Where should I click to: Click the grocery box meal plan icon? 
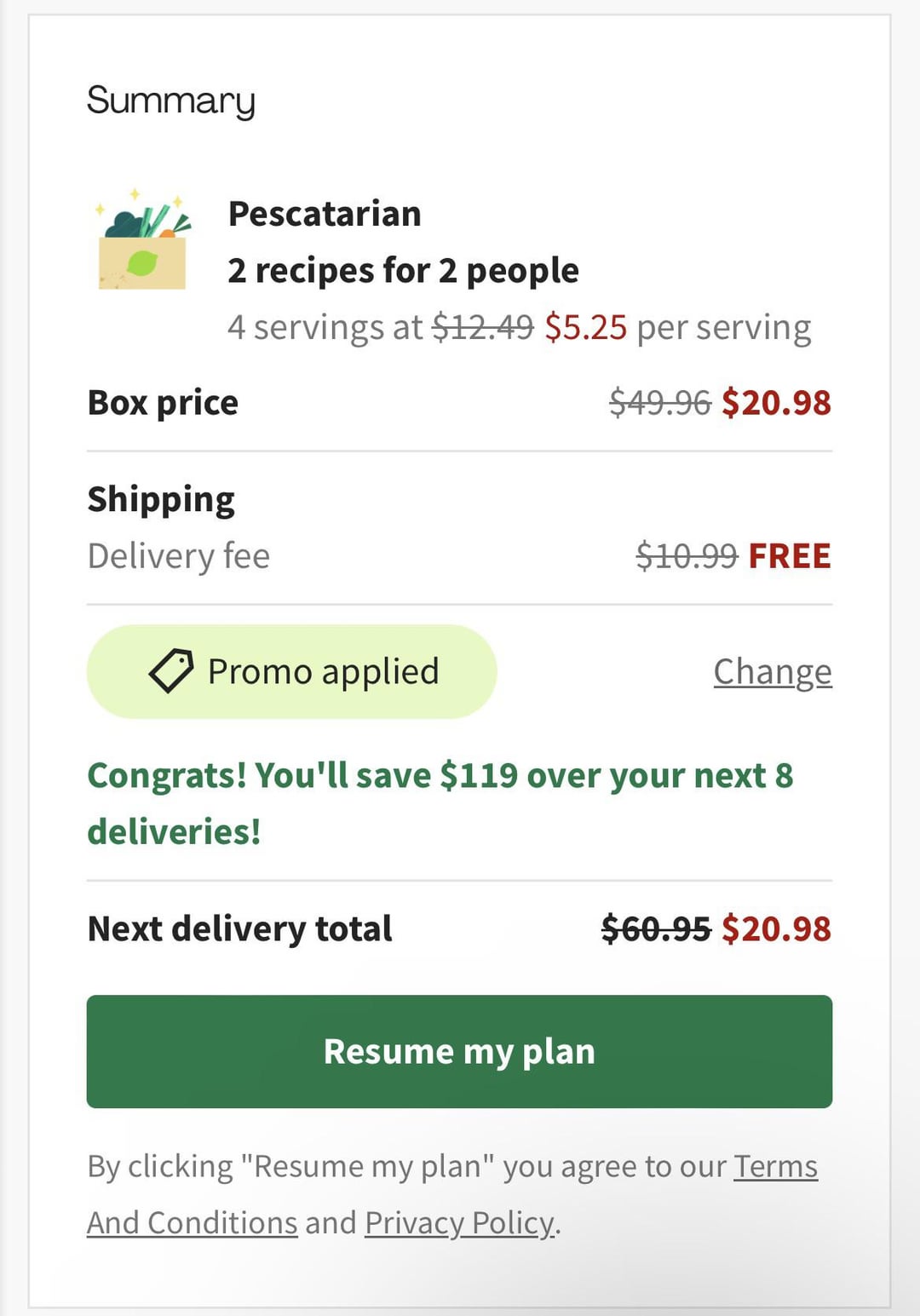point(142,241)
